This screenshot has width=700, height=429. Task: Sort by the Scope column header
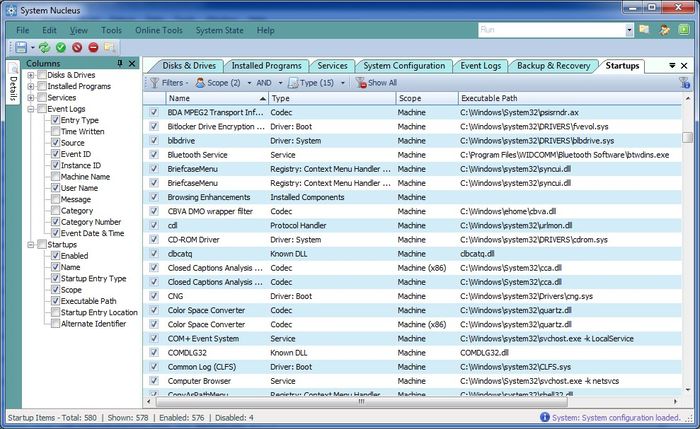[427, 98]
